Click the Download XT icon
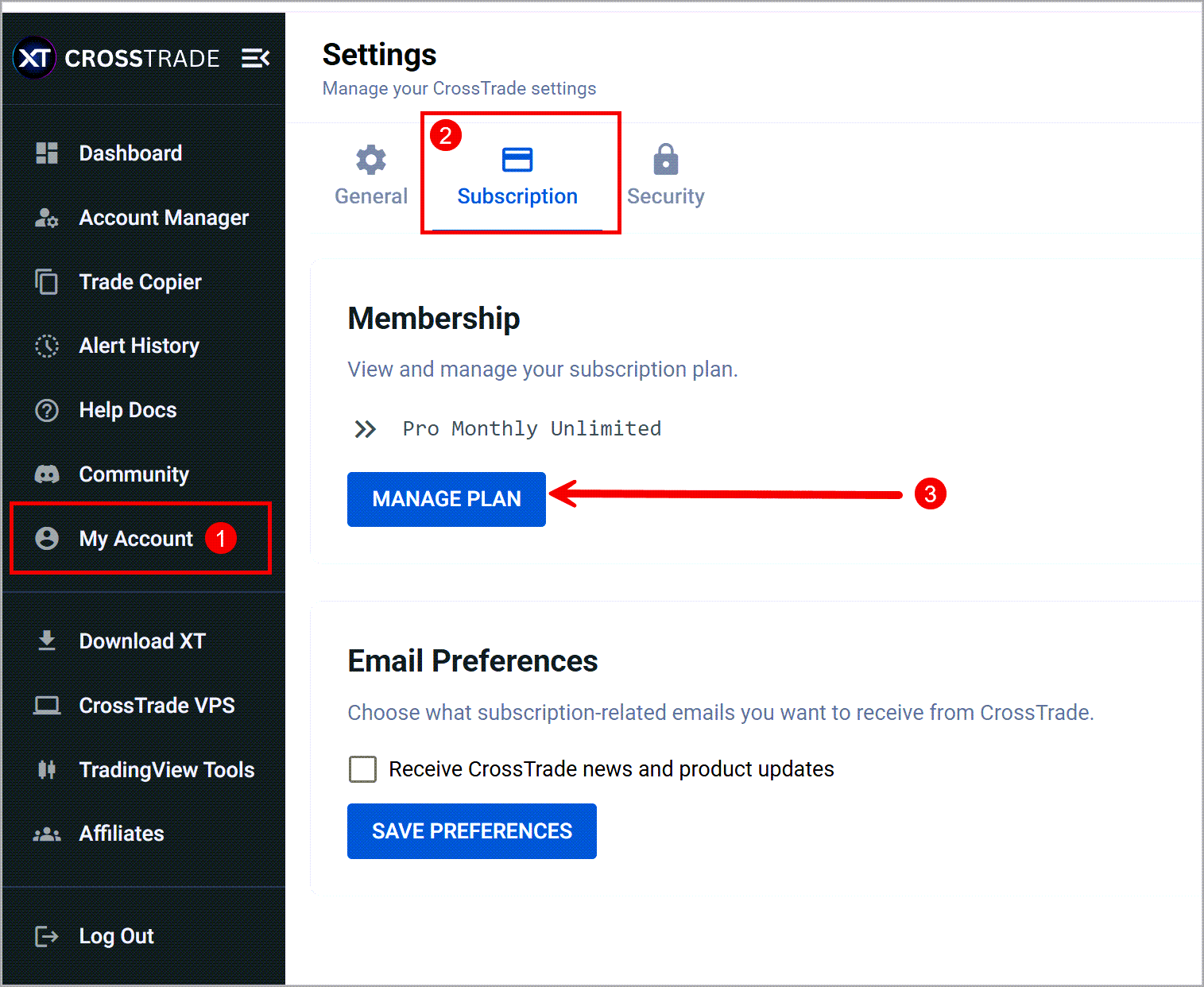Screen dimensions: 1204x987 [x=47, y=641]
